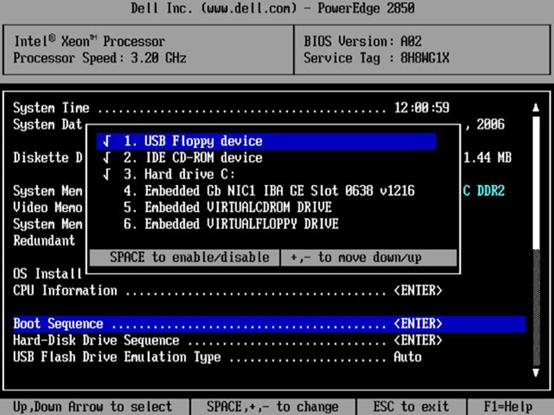Click BIOS Version: A02 text
Viewport: 554px width, 415px height.
363,41
